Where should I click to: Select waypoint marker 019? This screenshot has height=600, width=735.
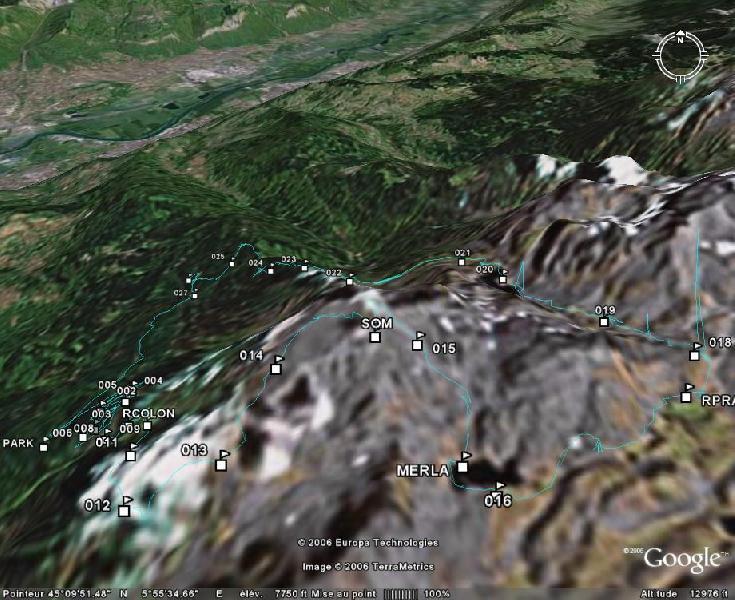604,322
